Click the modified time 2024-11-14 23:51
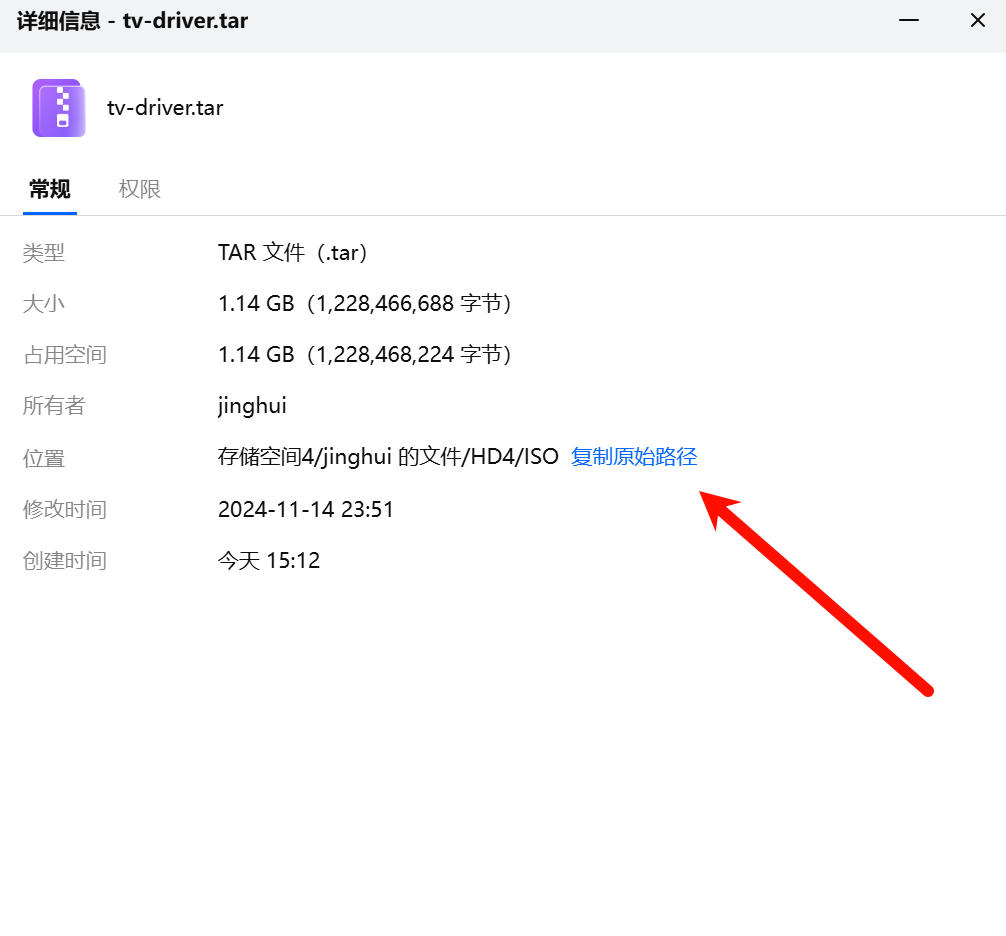Viewport: 1006px width, 936px height. tap(306, 510)
